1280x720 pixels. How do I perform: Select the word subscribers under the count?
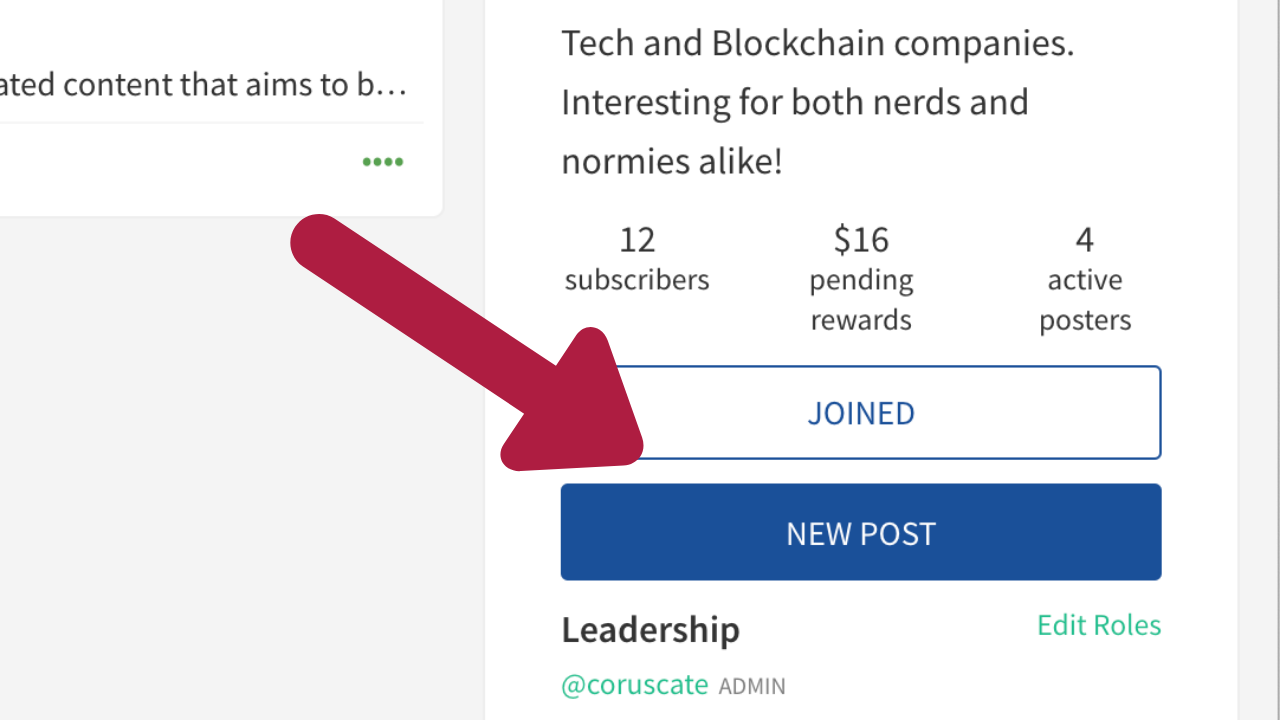pyautogui.click(x=636, y=280)
